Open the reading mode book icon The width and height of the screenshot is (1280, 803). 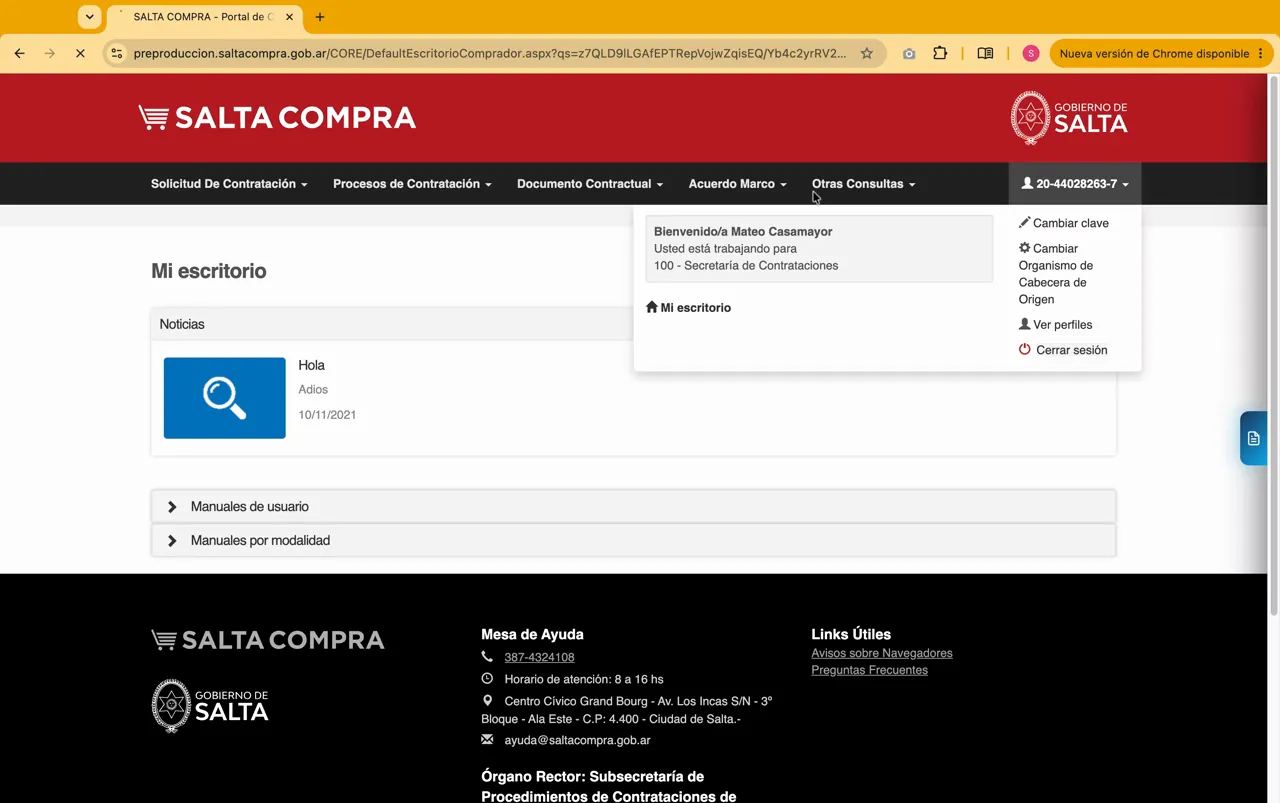[x=985, y=53]
